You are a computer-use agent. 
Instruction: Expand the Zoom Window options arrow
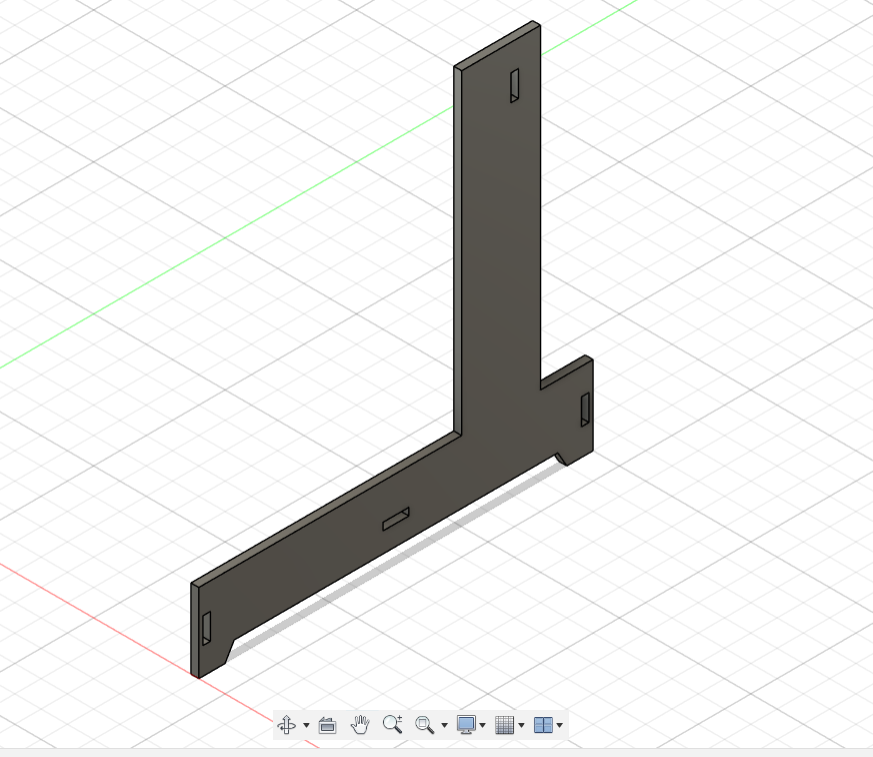click(x=444, y=725)
